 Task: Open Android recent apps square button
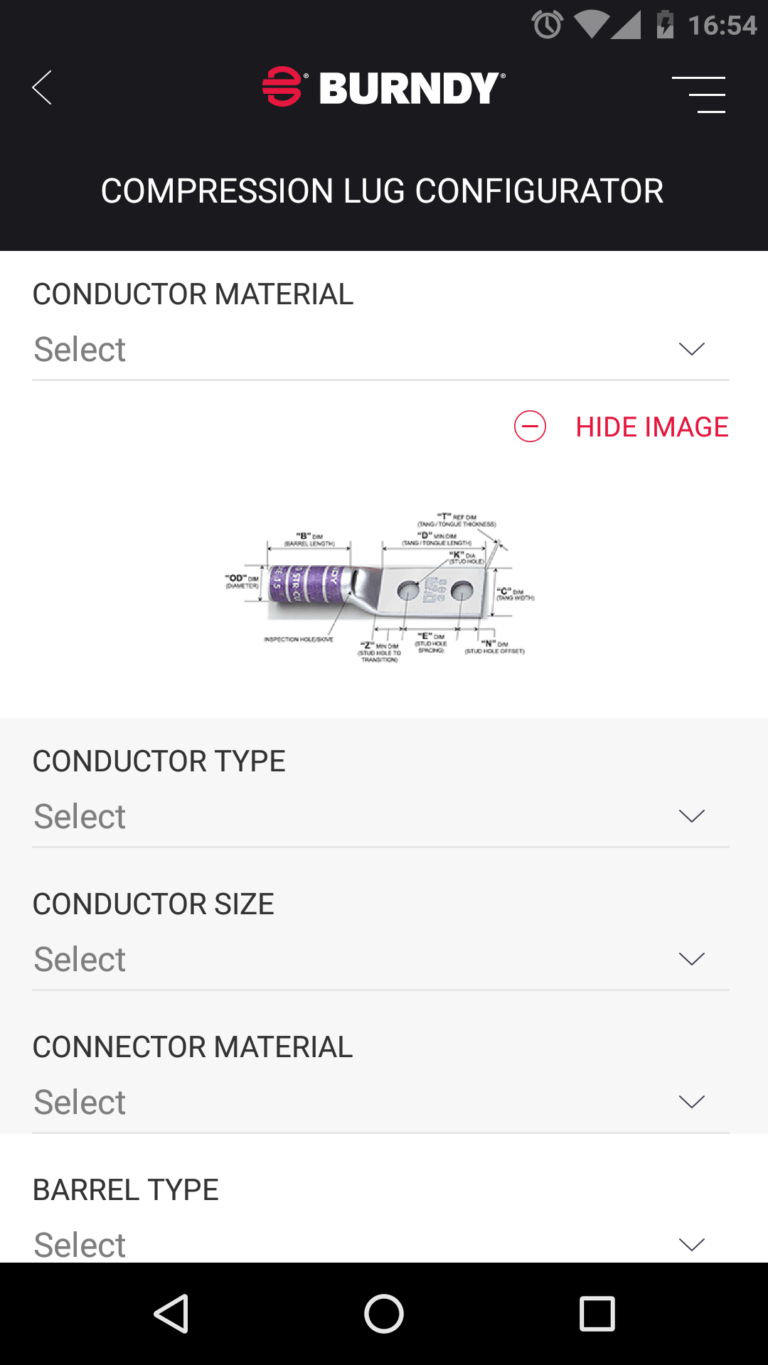[597, 1313]
